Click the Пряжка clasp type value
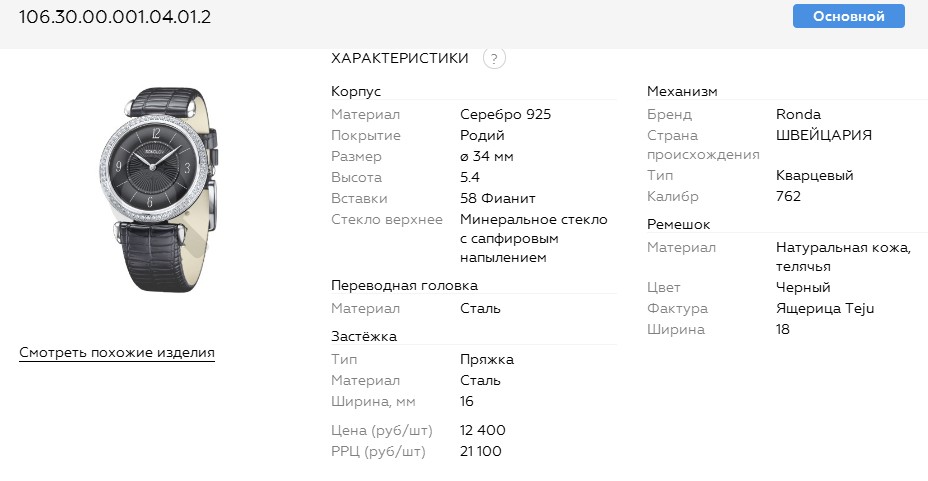 point(487,359)
